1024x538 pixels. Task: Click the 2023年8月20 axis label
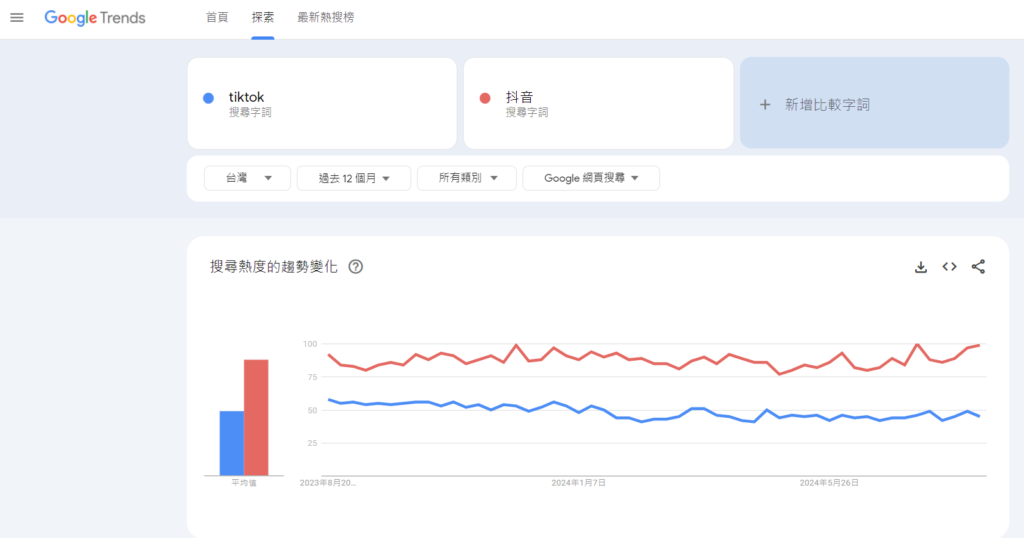click(328, 483)
